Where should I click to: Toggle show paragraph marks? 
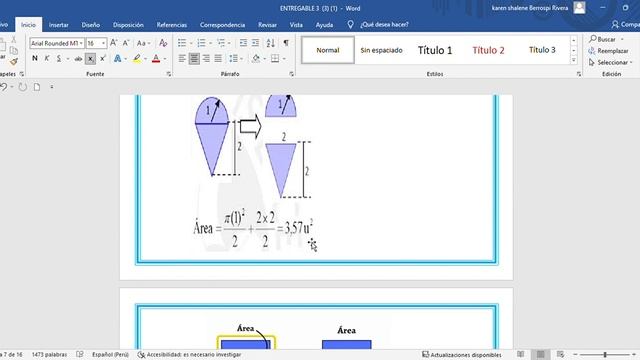pyautogui.click(x=286, y=43)
